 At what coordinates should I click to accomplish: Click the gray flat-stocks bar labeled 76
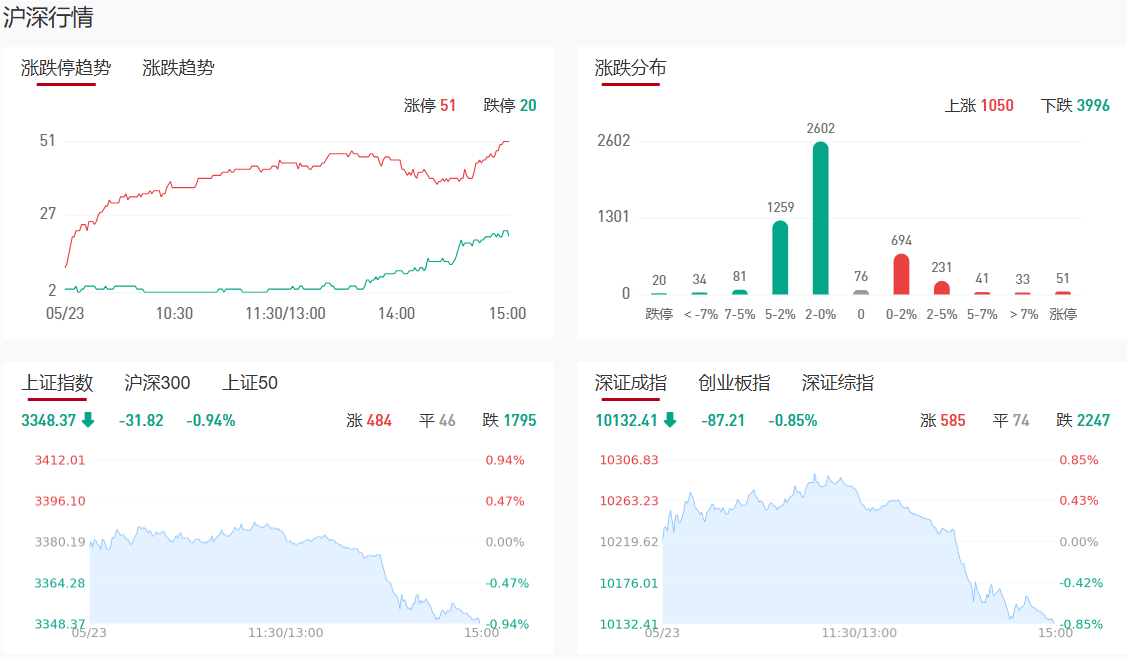[x=861, y=292]
